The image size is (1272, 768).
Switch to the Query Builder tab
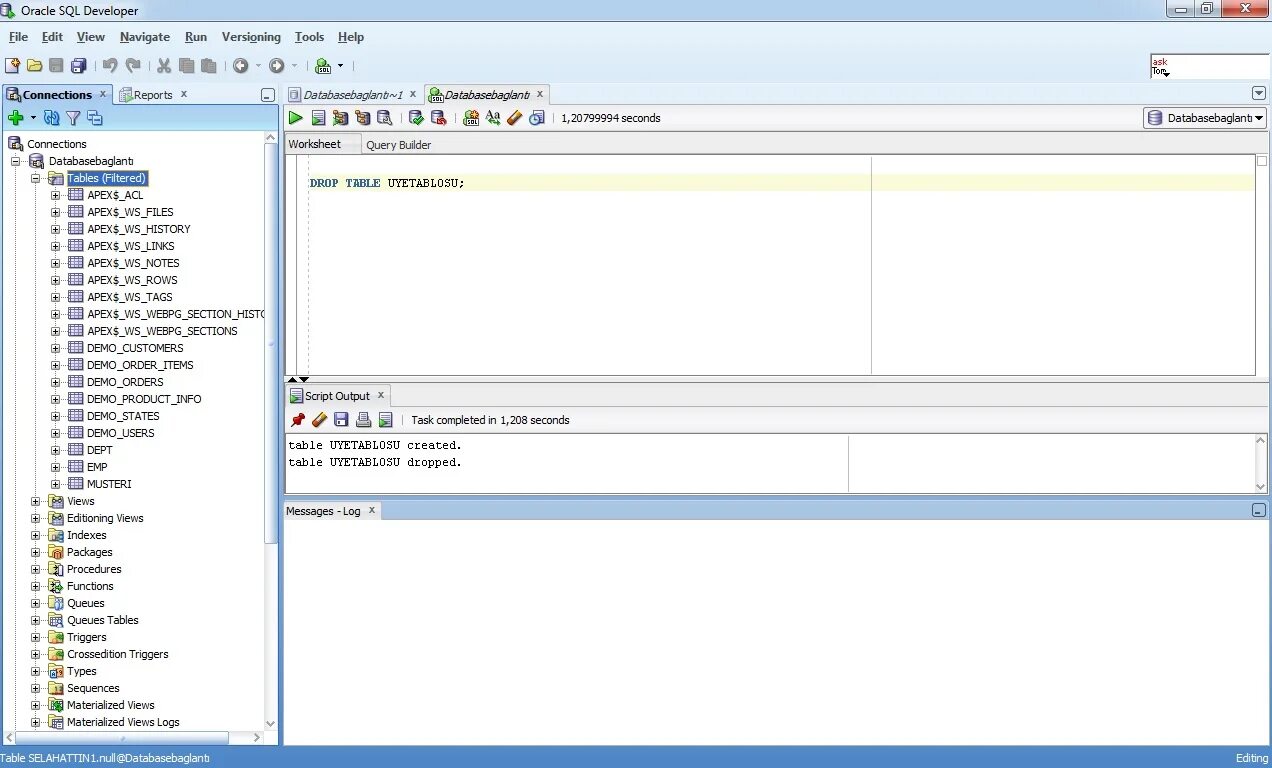tap(398, 145)
